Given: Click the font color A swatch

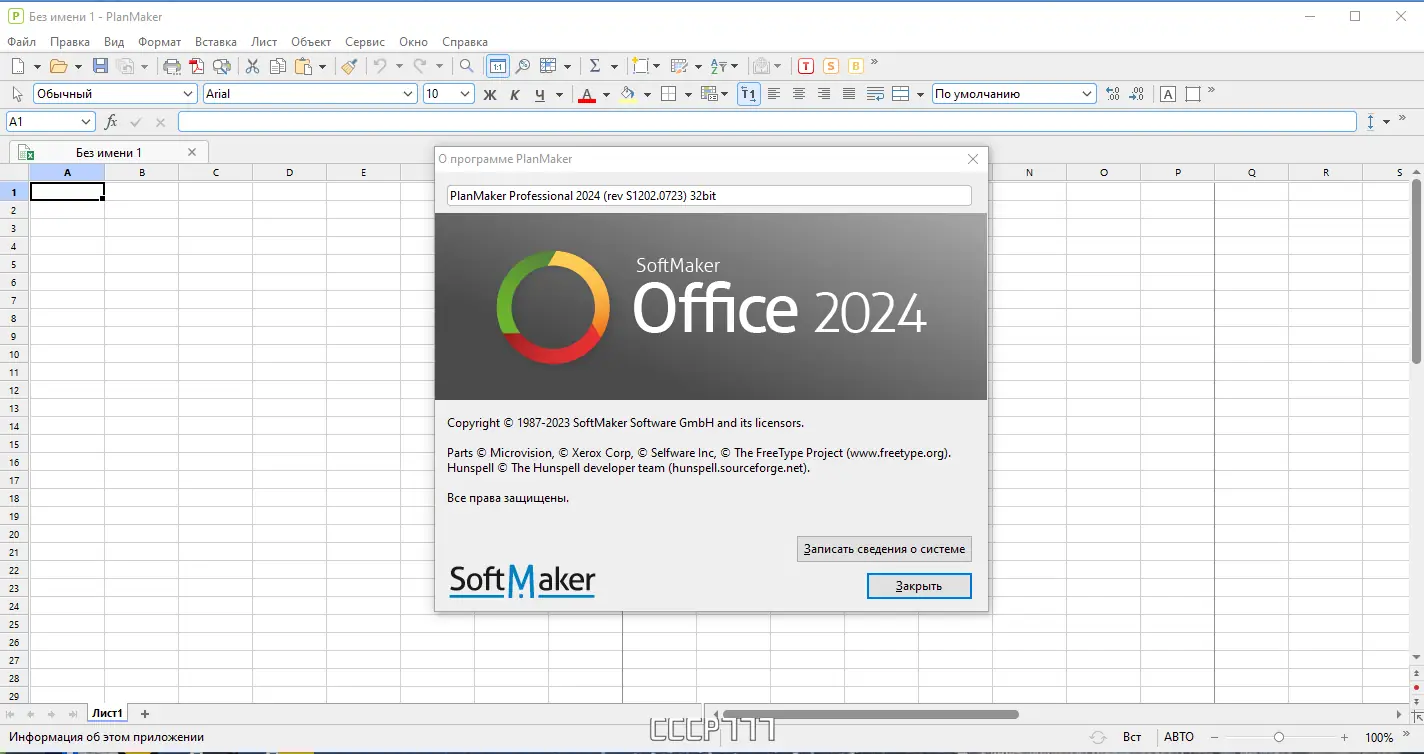Looking at the screenshot, I should coord(587,95).
